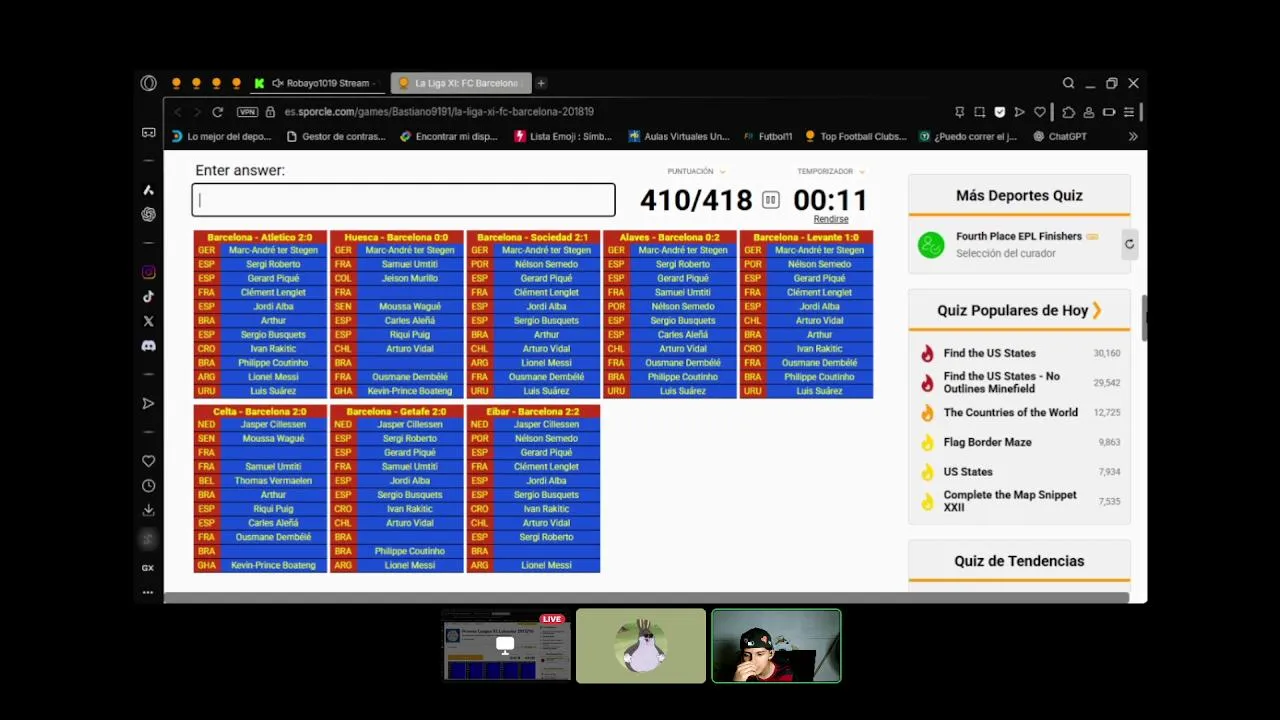Open 'Encontrar mi disp...' bookmark

pos(448,136)
